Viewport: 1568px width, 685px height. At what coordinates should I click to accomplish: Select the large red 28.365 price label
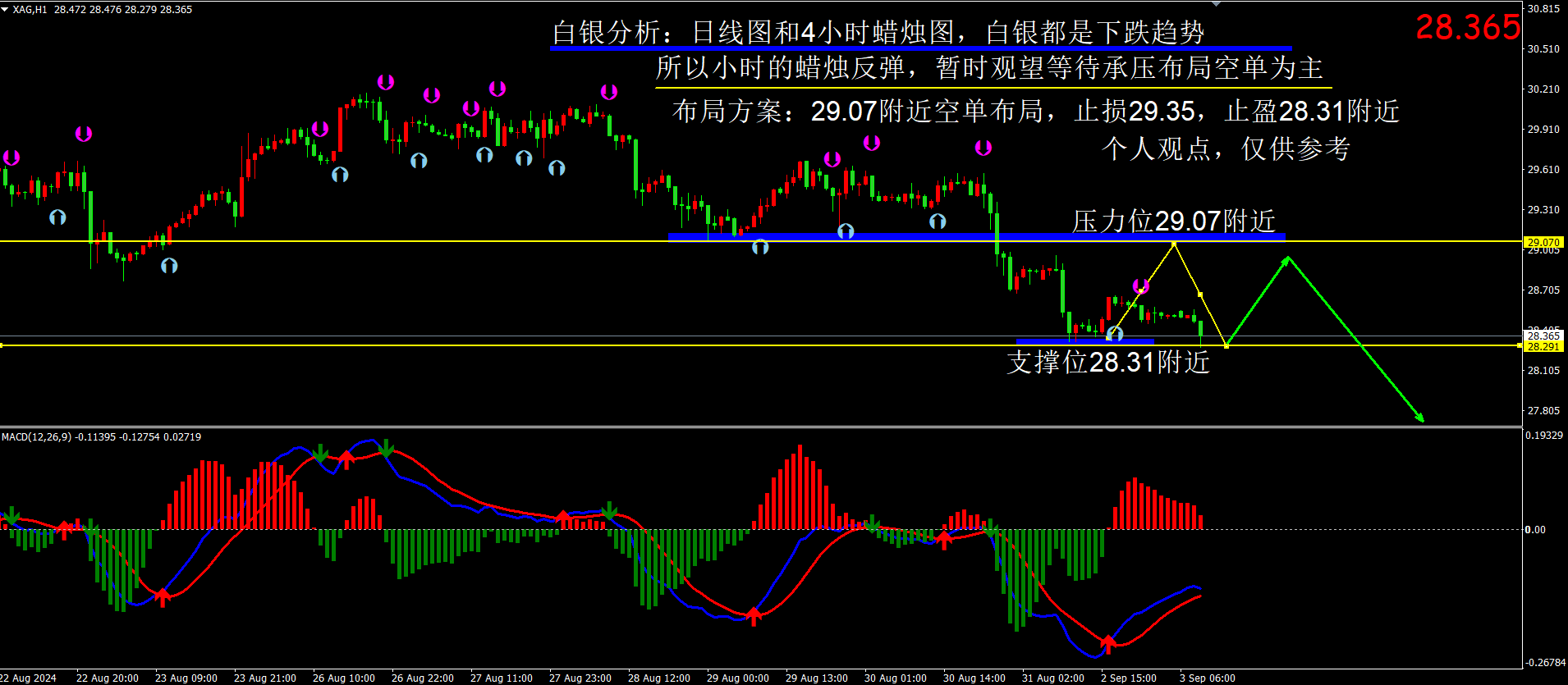(x=1468, y=27)
